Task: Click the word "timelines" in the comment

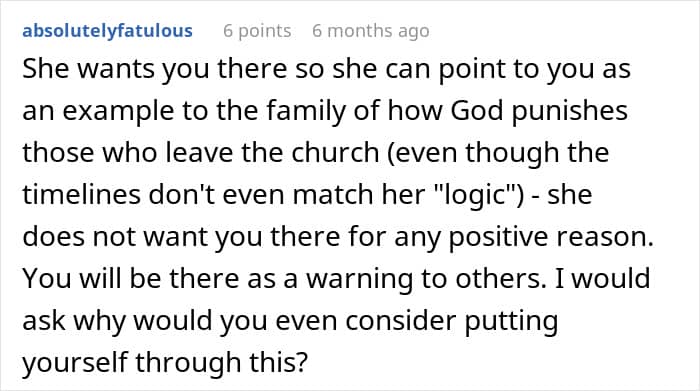Action: [82, 194]
